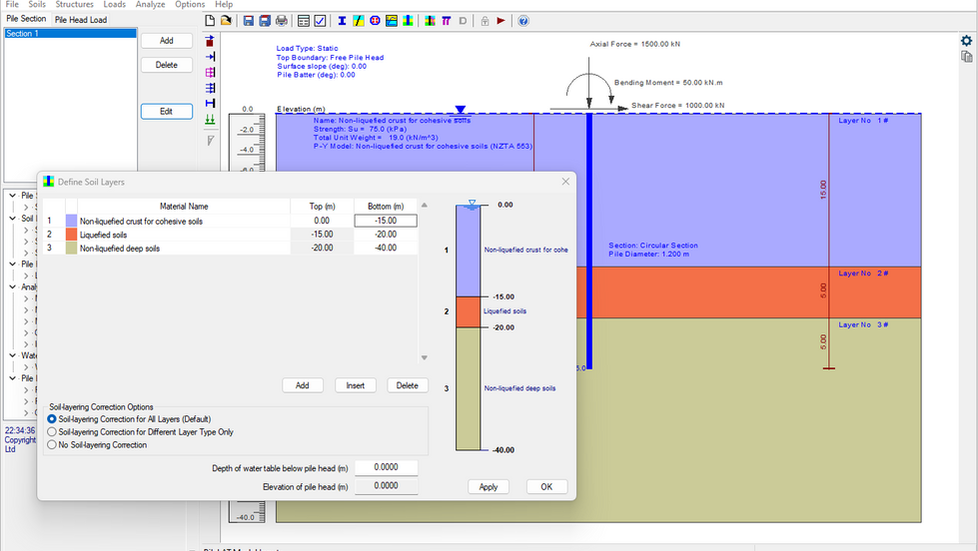Click Delete beside the Section 1 list
The image size is (978, 551).
coord(167,65)
